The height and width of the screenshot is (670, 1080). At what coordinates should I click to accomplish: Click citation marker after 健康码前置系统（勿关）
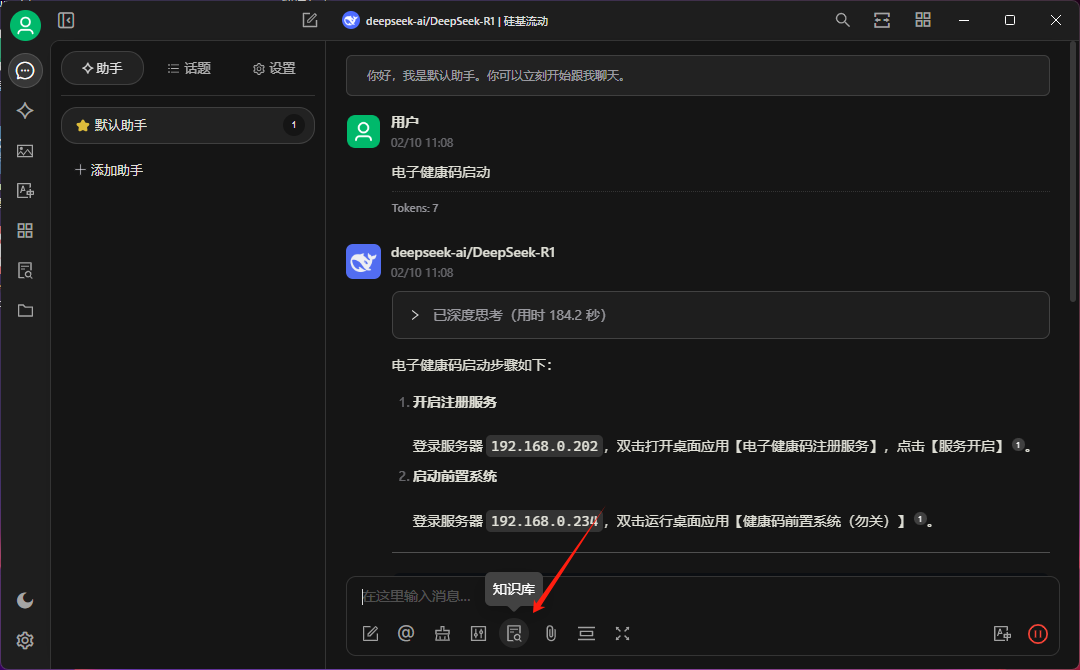pos(920,519)
